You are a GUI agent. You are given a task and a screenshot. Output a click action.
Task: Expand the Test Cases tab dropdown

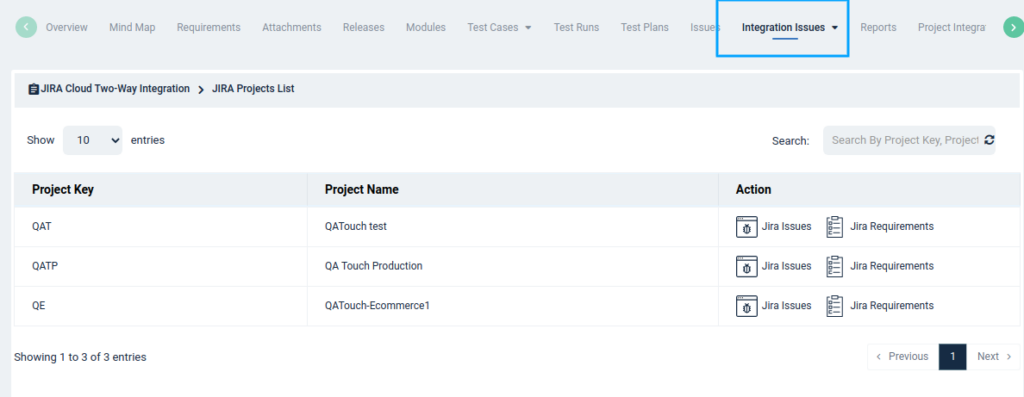[528, 28]
